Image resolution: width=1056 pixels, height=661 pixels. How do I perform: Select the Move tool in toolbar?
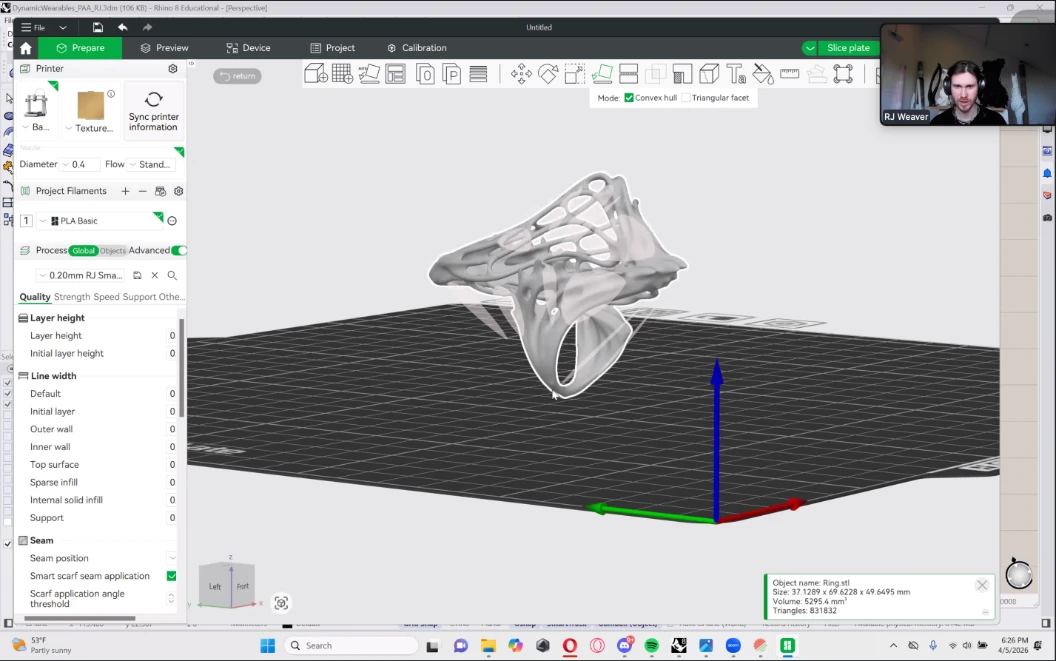click(x=521, y=74)
